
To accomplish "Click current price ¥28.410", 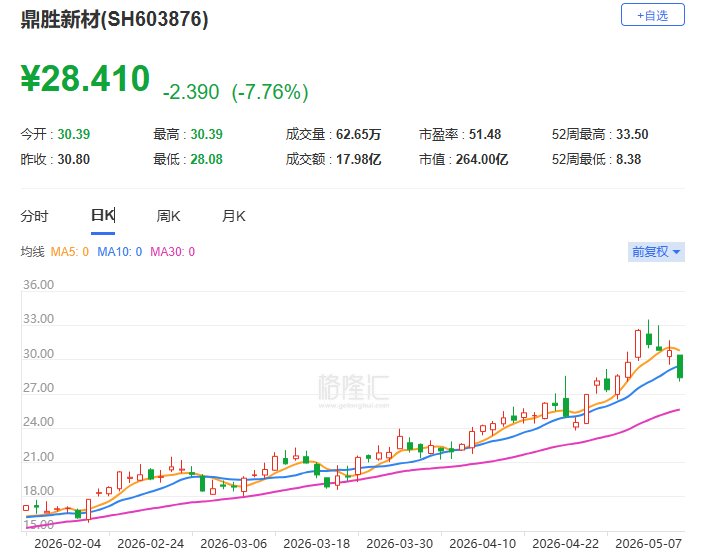I will 85,79.
